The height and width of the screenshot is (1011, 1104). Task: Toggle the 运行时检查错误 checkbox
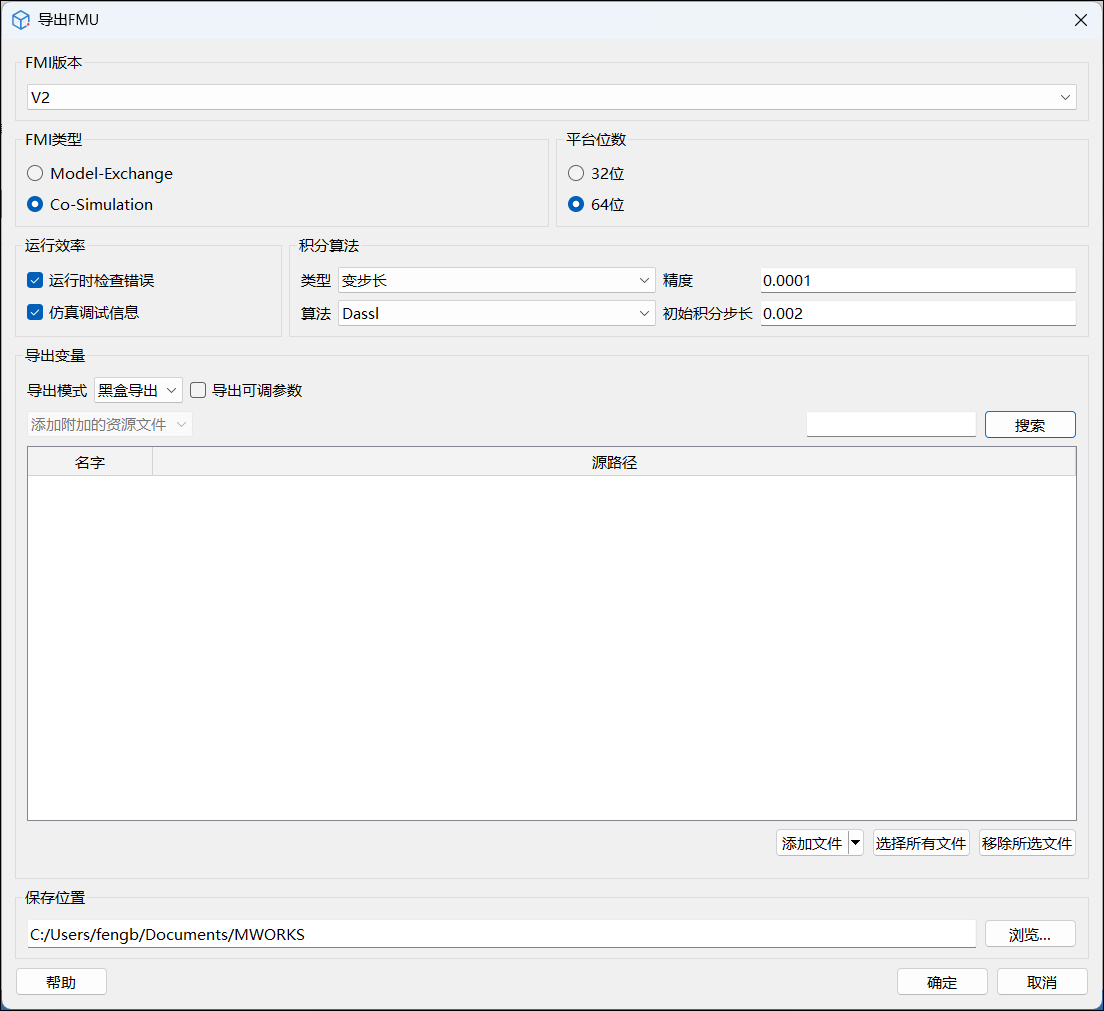35,281
